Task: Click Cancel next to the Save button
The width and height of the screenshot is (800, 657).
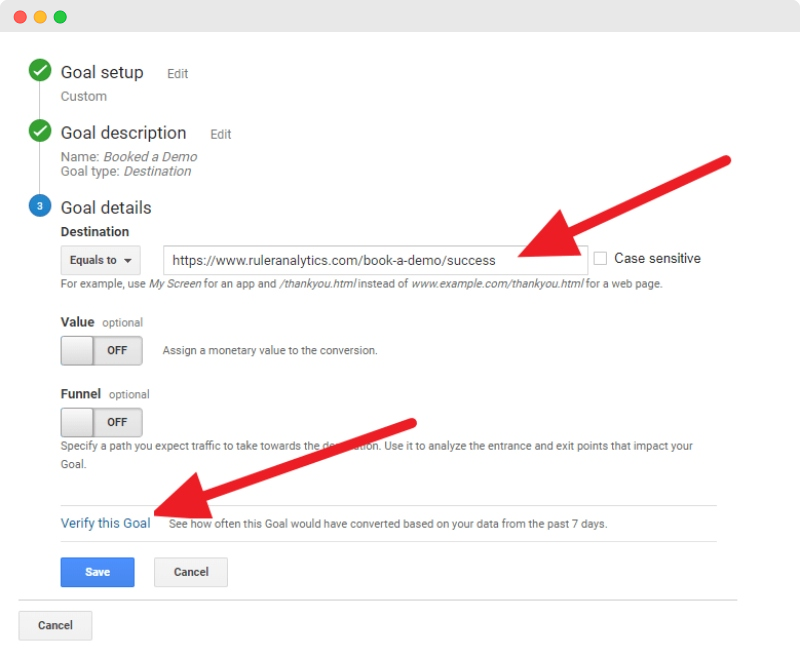Action: (191, 572)
